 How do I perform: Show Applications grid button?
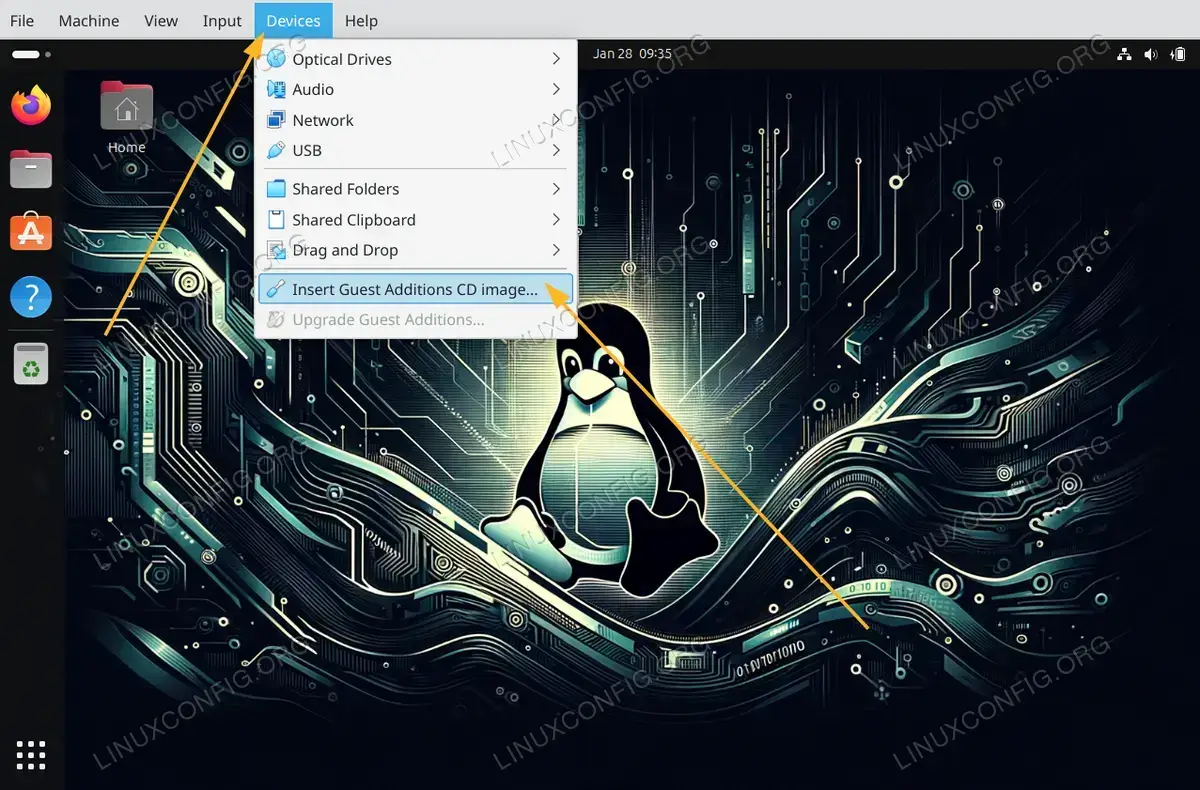click(x=31, y=755)
